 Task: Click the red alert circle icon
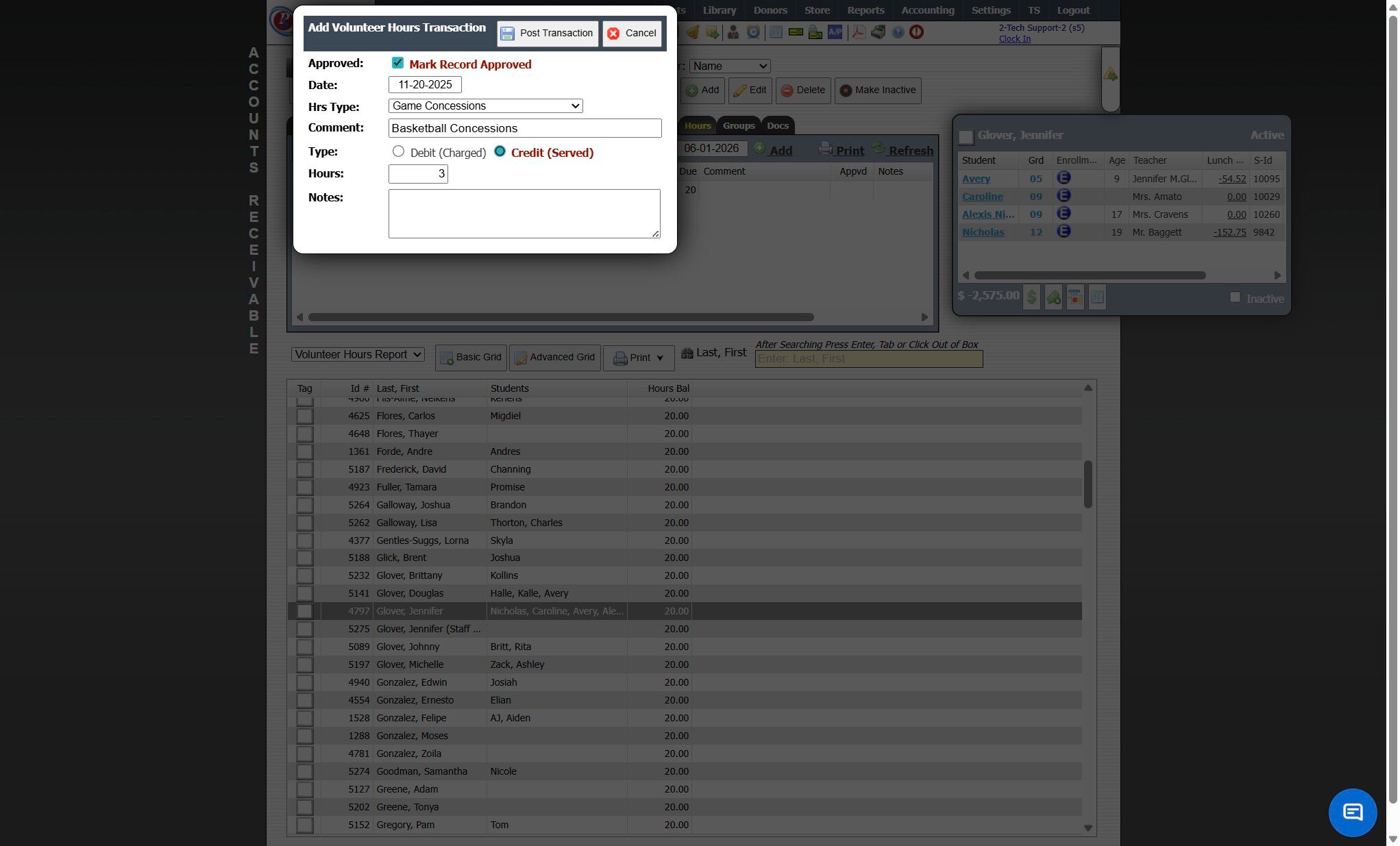[916, 32]
